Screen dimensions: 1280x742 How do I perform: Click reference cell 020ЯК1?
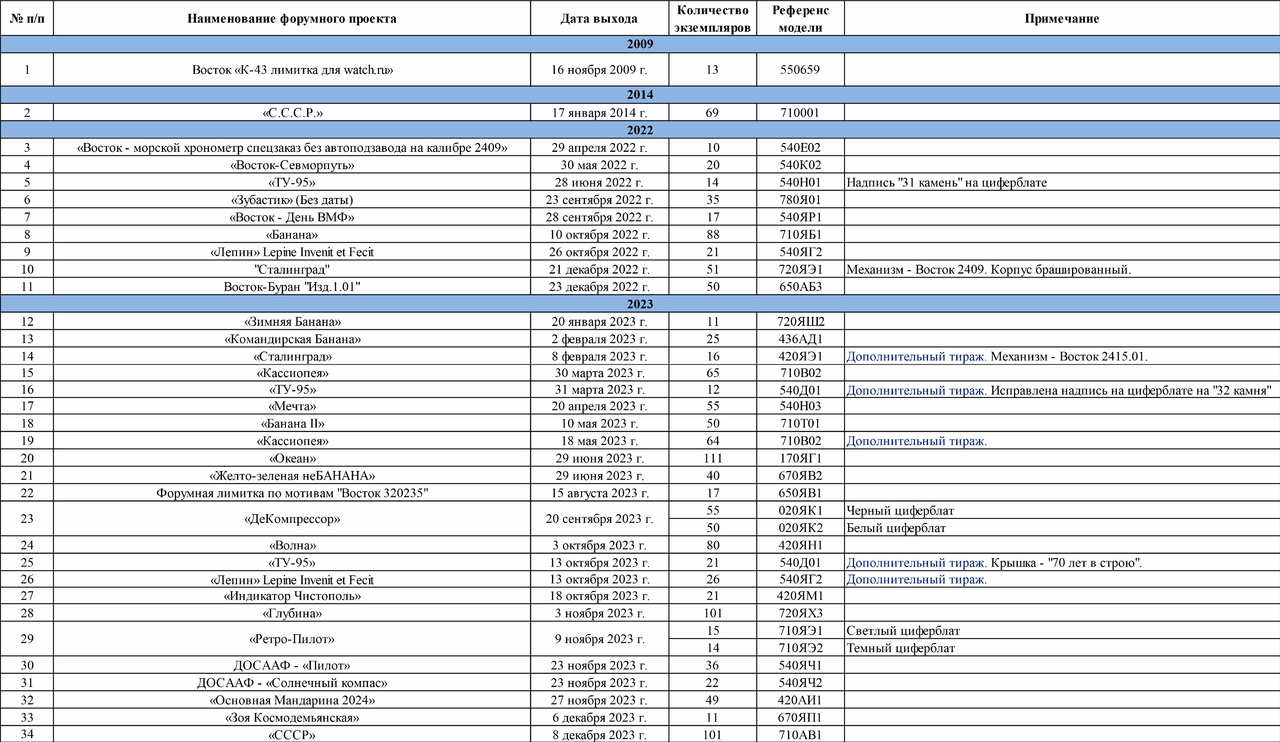point(800,512)
